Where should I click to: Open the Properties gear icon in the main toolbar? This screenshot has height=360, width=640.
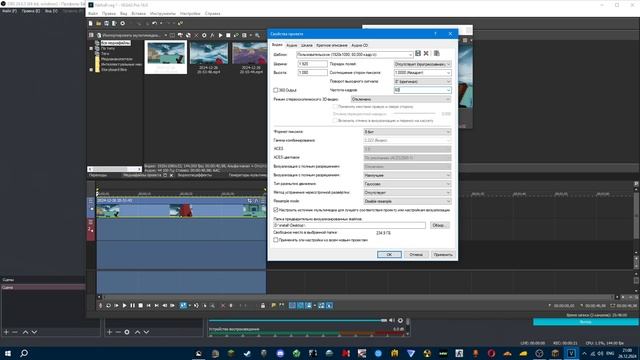(x=122, y=24)
